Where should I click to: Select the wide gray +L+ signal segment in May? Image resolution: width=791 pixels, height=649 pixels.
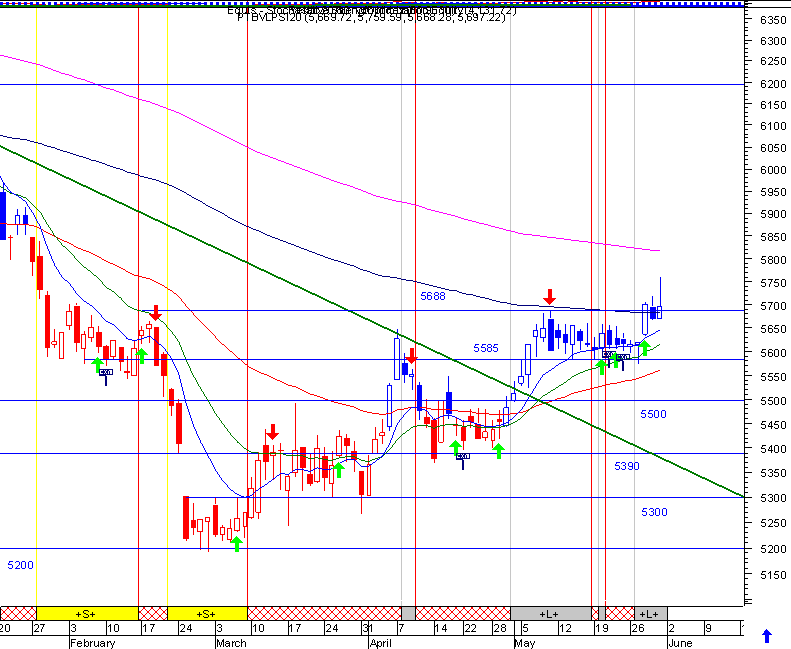tap(551, 614)
